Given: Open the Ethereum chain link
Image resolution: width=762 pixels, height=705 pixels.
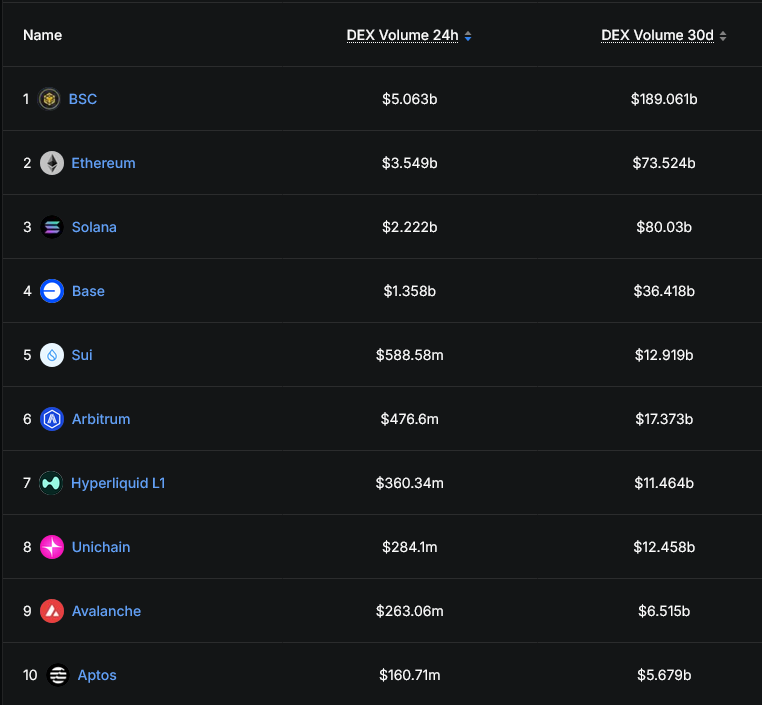Looking at the screenshot, I should coord(104,163).
